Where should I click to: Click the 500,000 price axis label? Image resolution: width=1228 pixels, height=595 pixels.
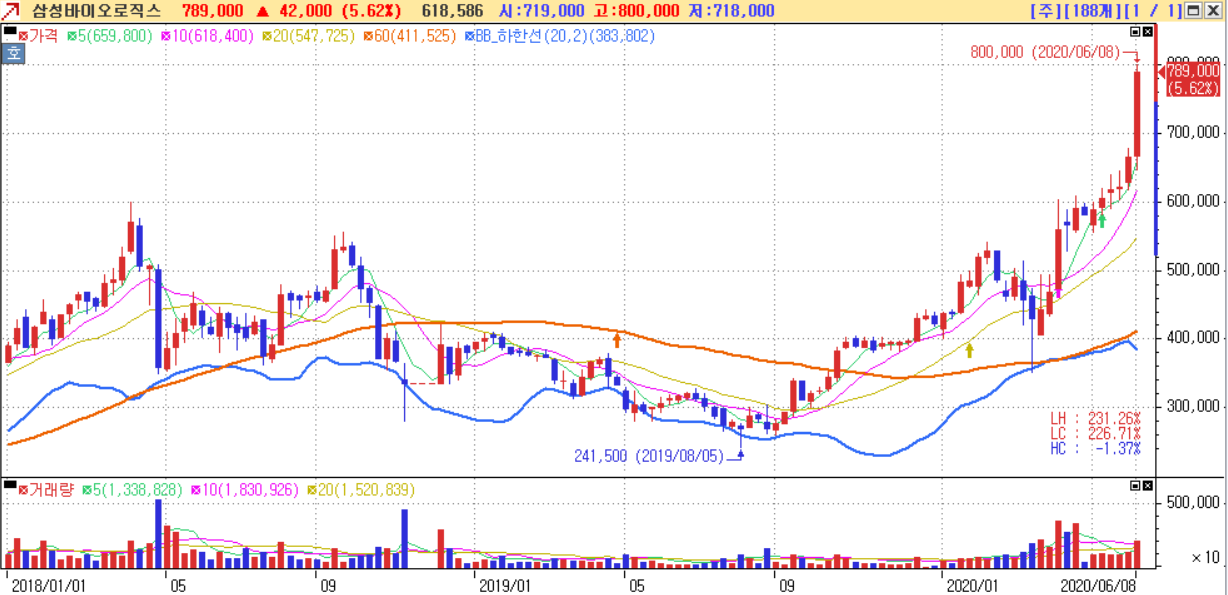pos(1192,269)
